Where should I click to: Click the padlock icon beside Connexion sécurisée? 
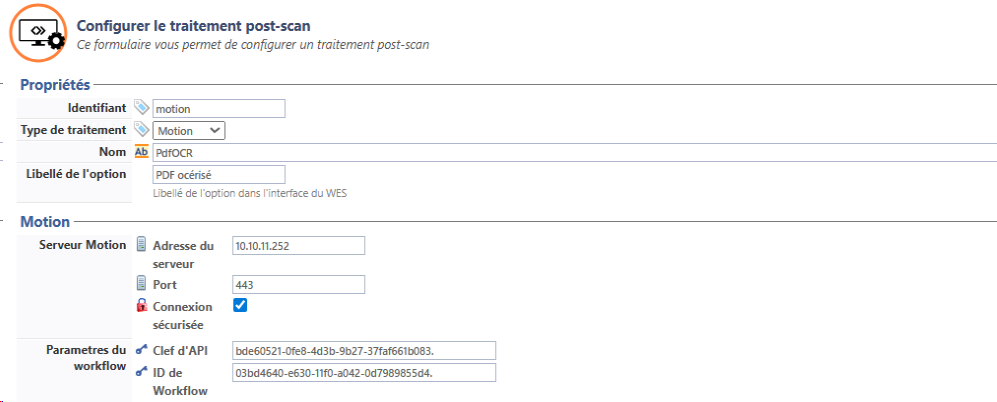141,306
